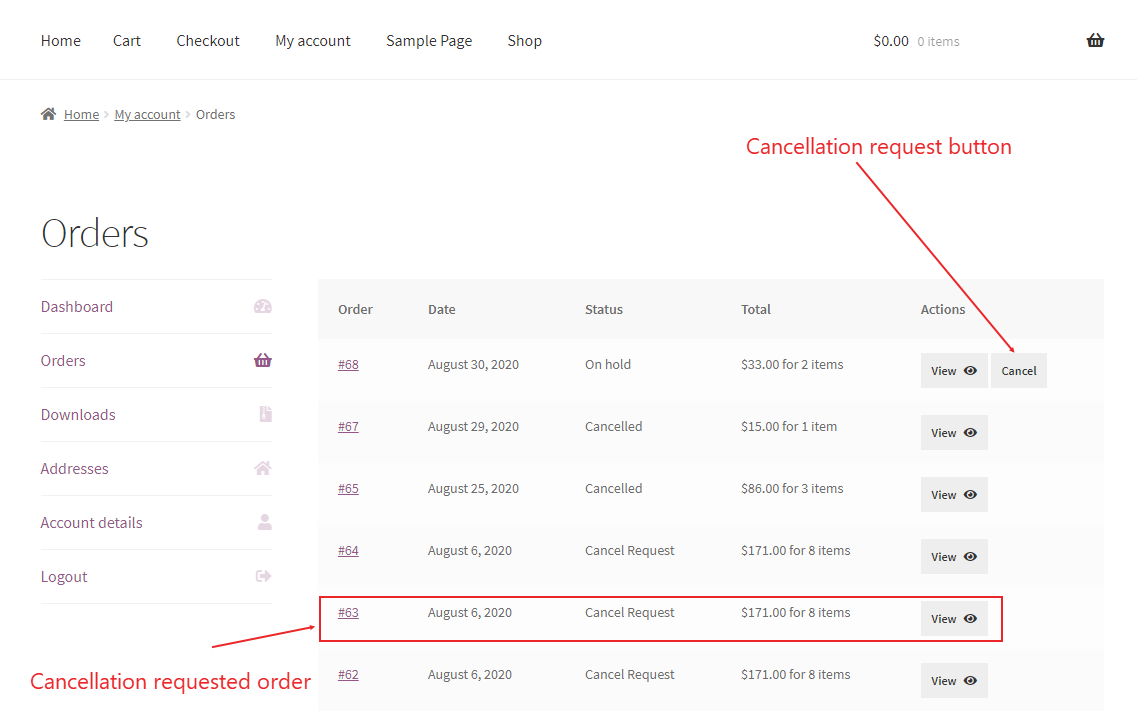The width and height of the screenshot is (1137, 712).
Task: Select My account in top navigation
Action: [313, 41]
